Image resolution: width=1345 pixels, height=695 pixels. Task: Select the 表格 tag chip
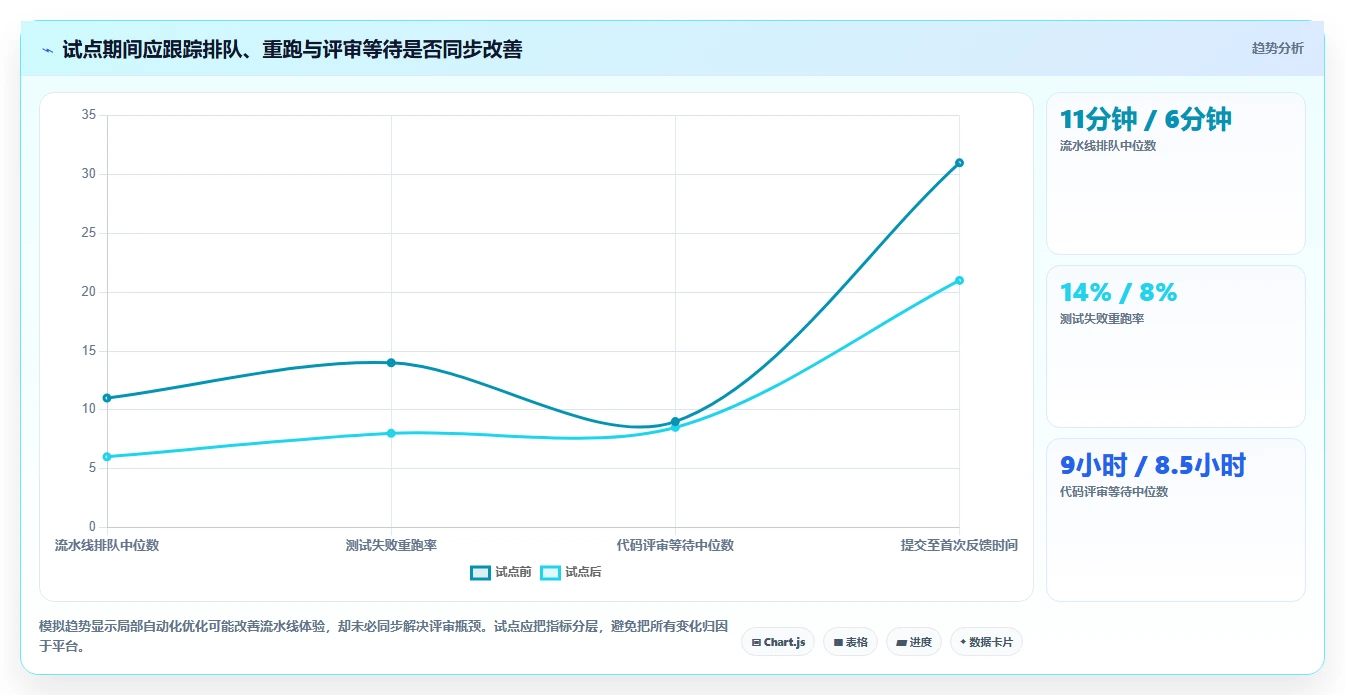(850, 642)
